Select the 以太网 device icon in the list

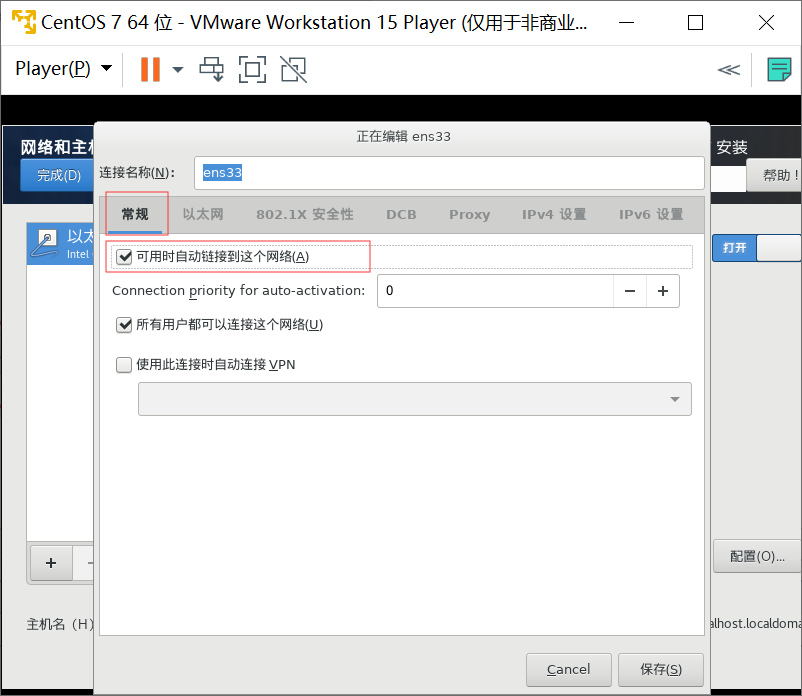[x=45, y=243]
